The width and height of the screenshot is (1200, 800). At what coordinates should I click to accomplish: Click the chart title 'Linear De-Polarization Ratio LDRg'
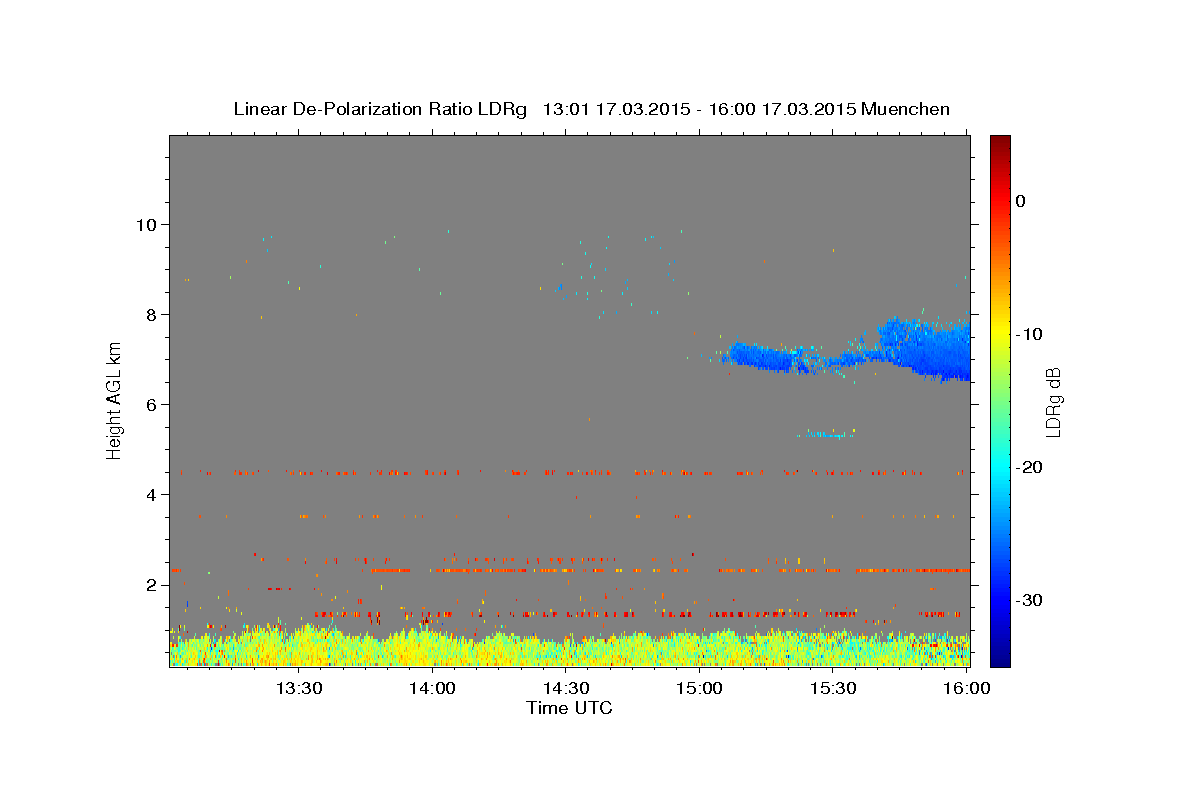click(x=379, y=109)
